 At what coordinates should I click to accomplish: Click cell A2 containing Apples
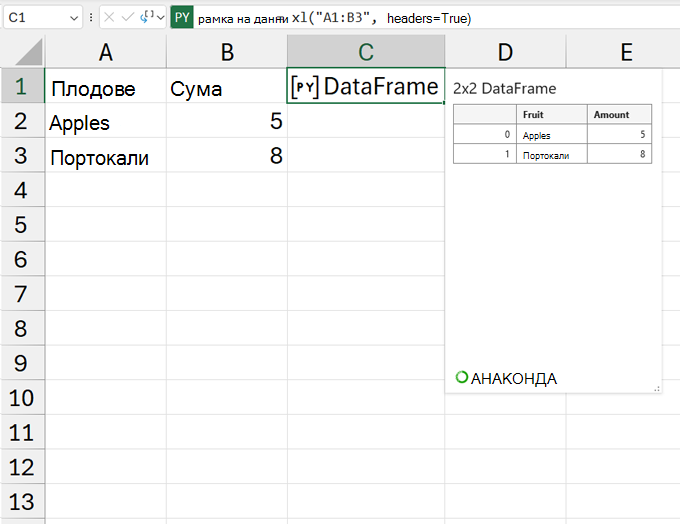(105, 121)
